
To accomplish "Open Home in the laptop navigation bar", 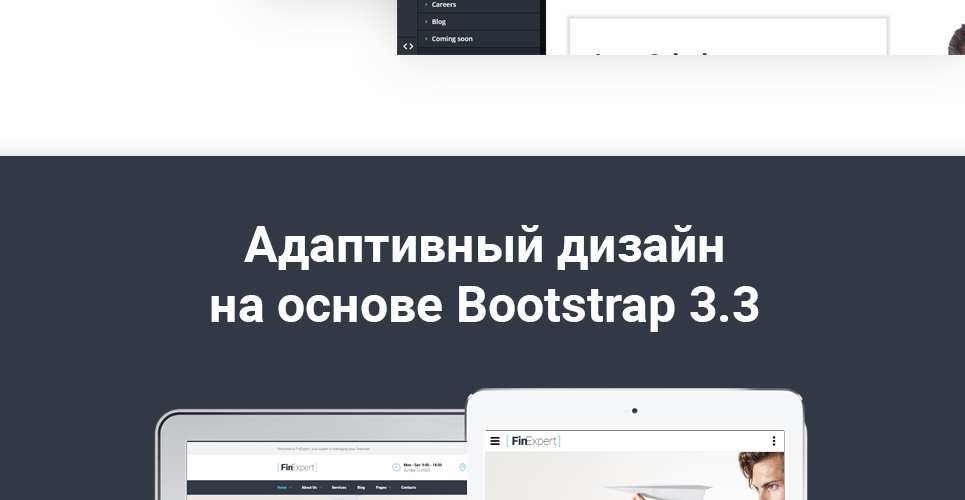I will pyautogui.click(x=282, y=488).
